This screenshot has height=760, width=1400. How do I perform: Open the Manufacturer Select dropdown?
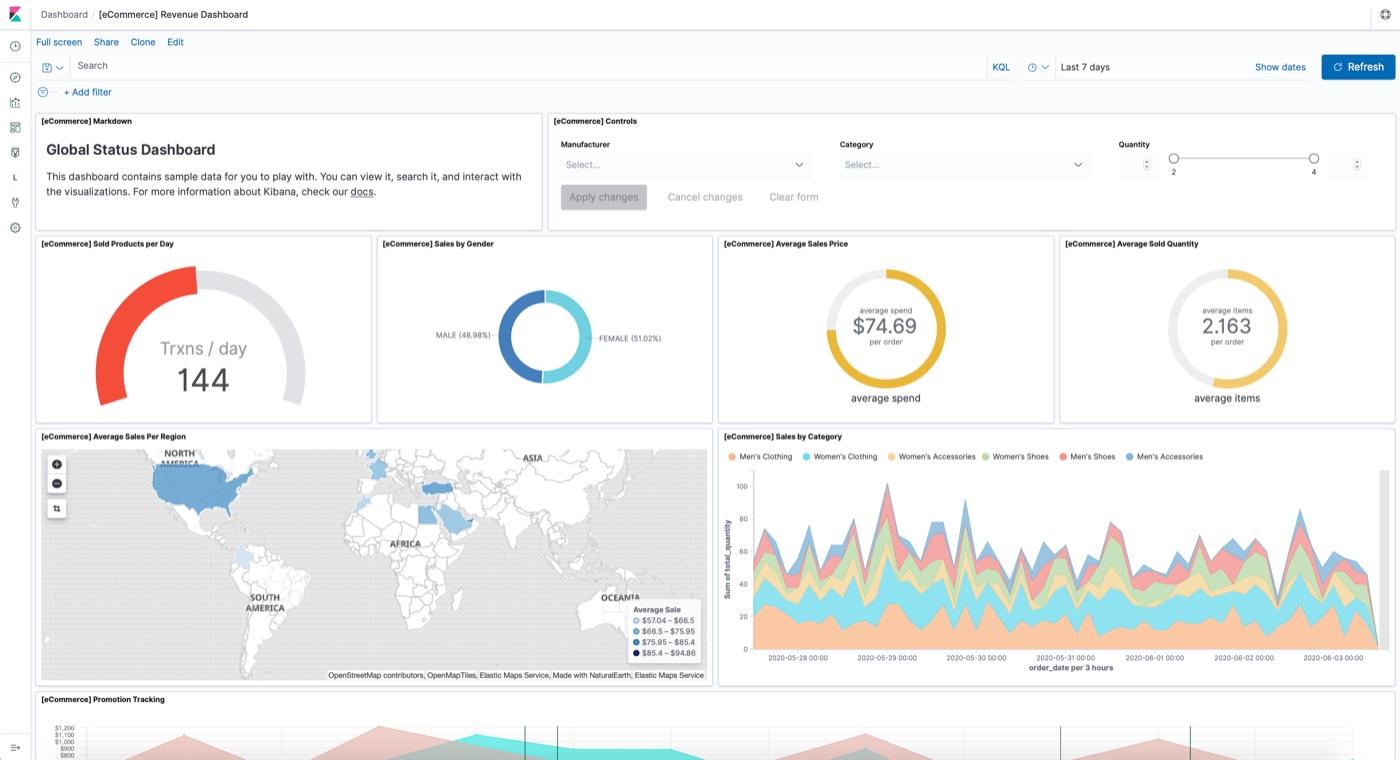[x=685, y=165]
